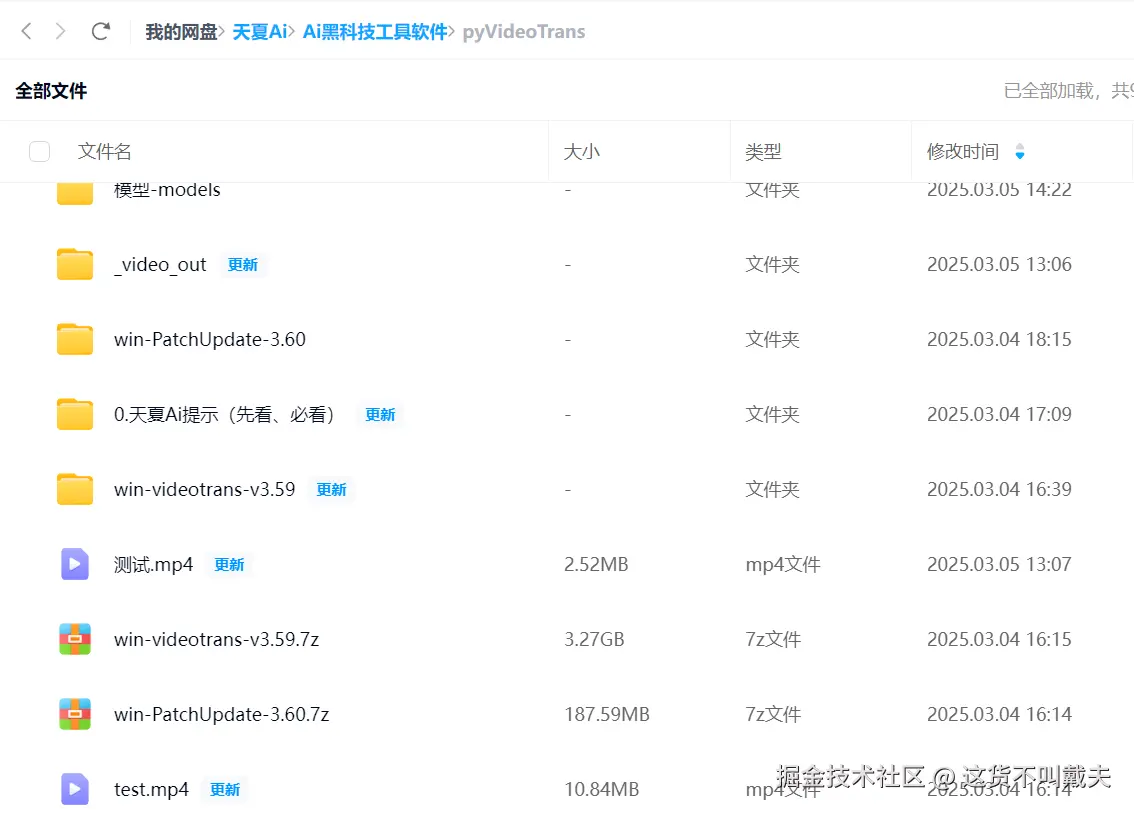Click the 10.84MB size value
This screenshot has width=1134, height=813.
(x=602, y=789)
